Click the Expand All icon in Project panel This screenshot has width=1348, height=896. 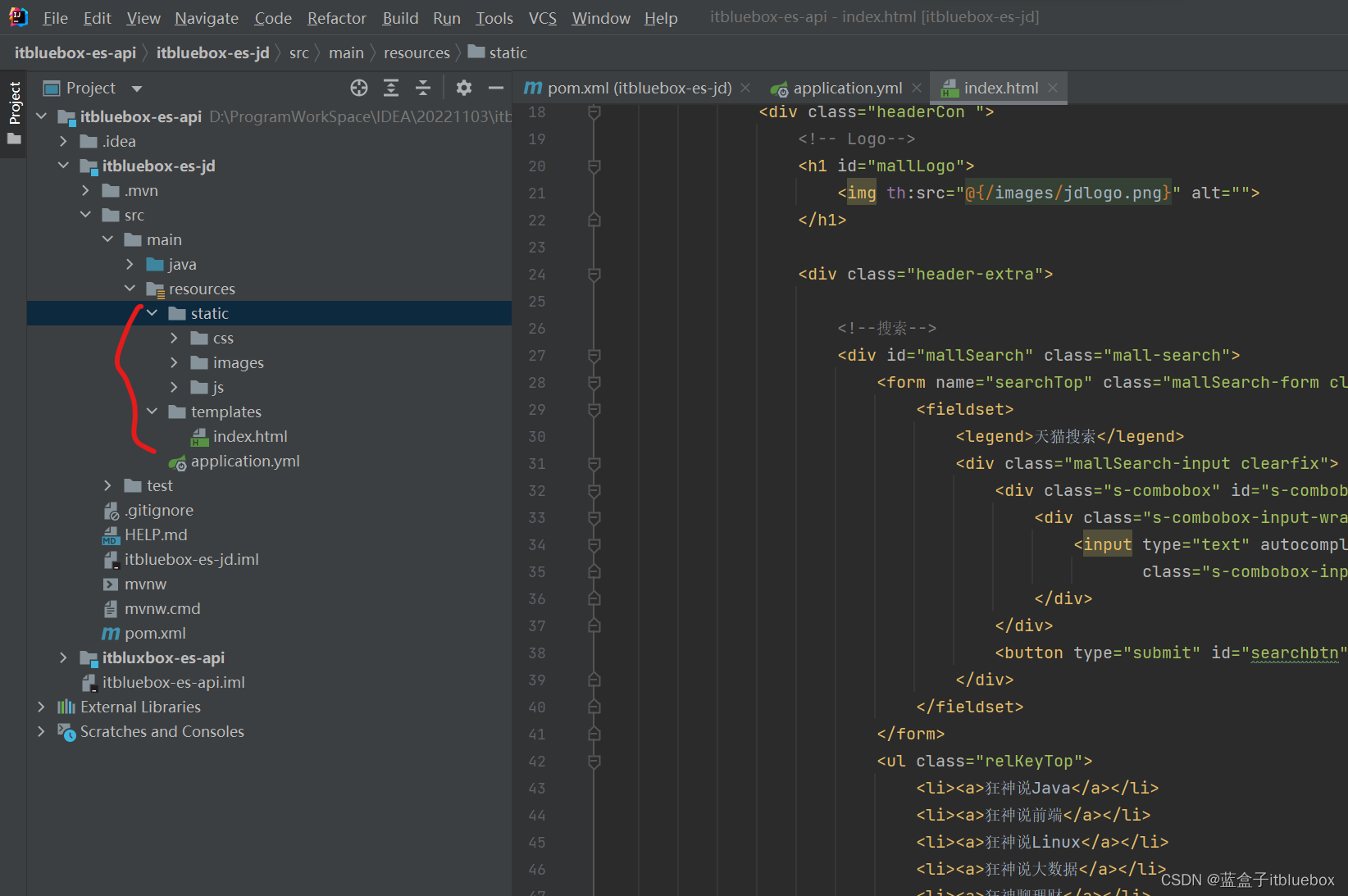[391, 88]
